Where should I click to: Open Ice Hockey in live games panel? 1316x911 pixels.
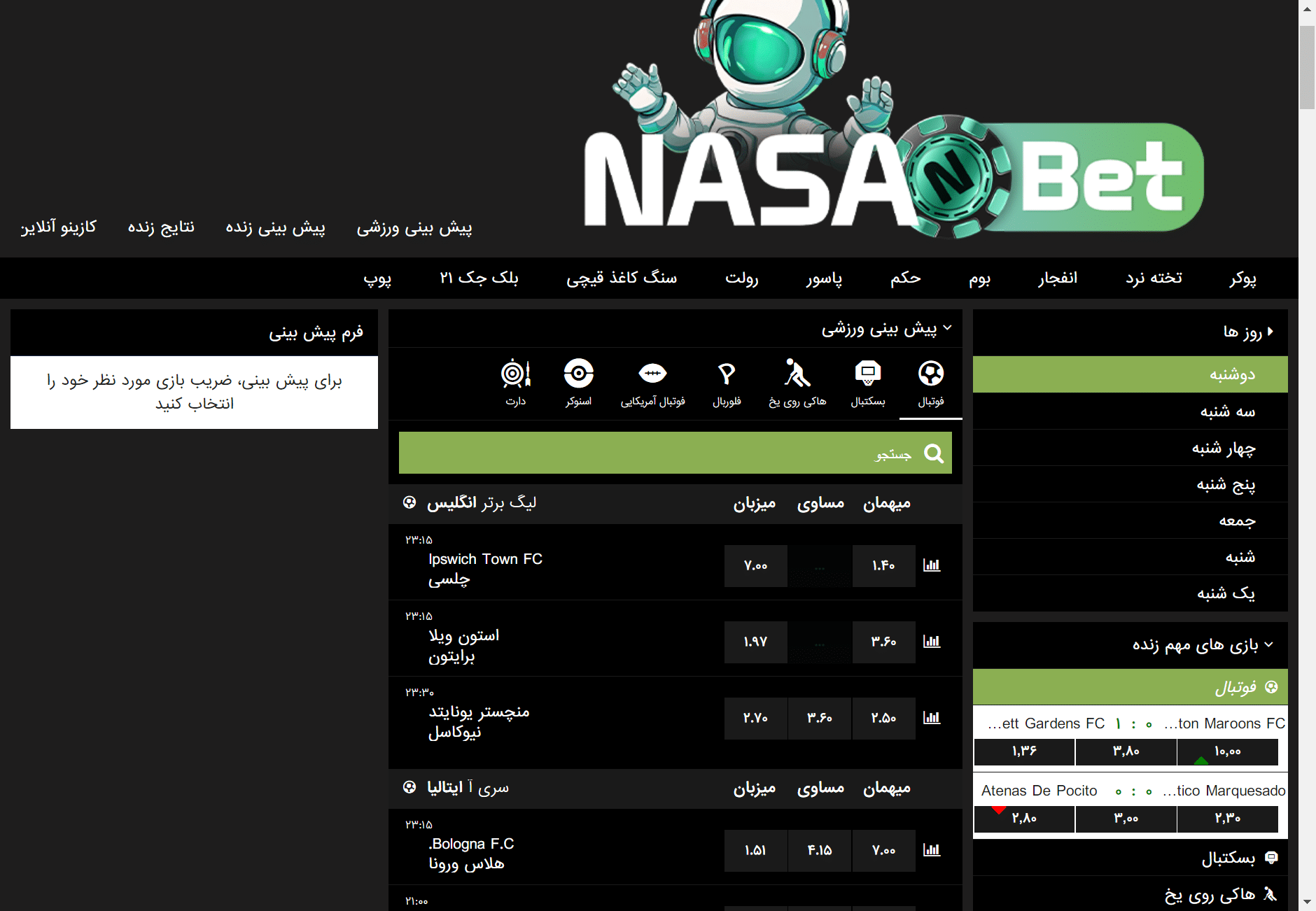click(1130, 894)
